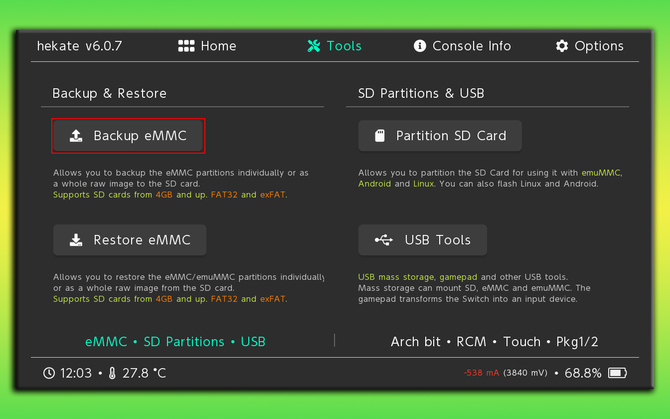Click the Tools wrench icon
The height and width of the screenshot is (419, 670).
pos(314,46)
